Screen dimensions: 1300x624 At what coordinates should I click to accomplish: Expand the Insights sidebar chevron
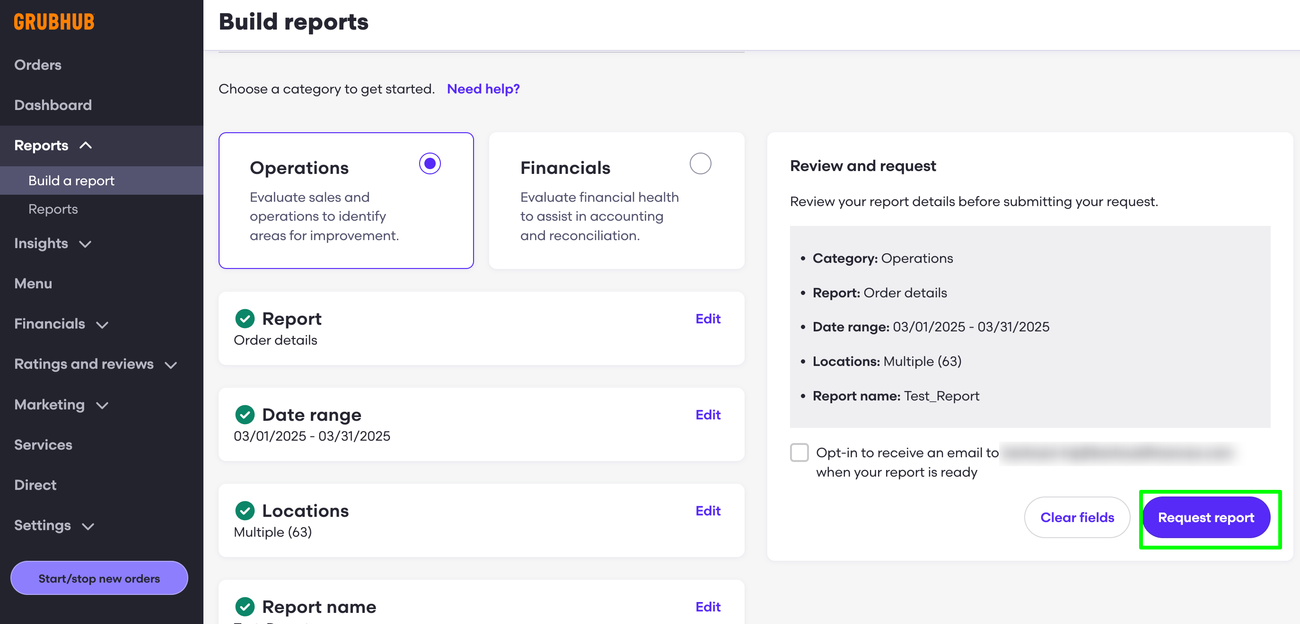coord(85,244)
